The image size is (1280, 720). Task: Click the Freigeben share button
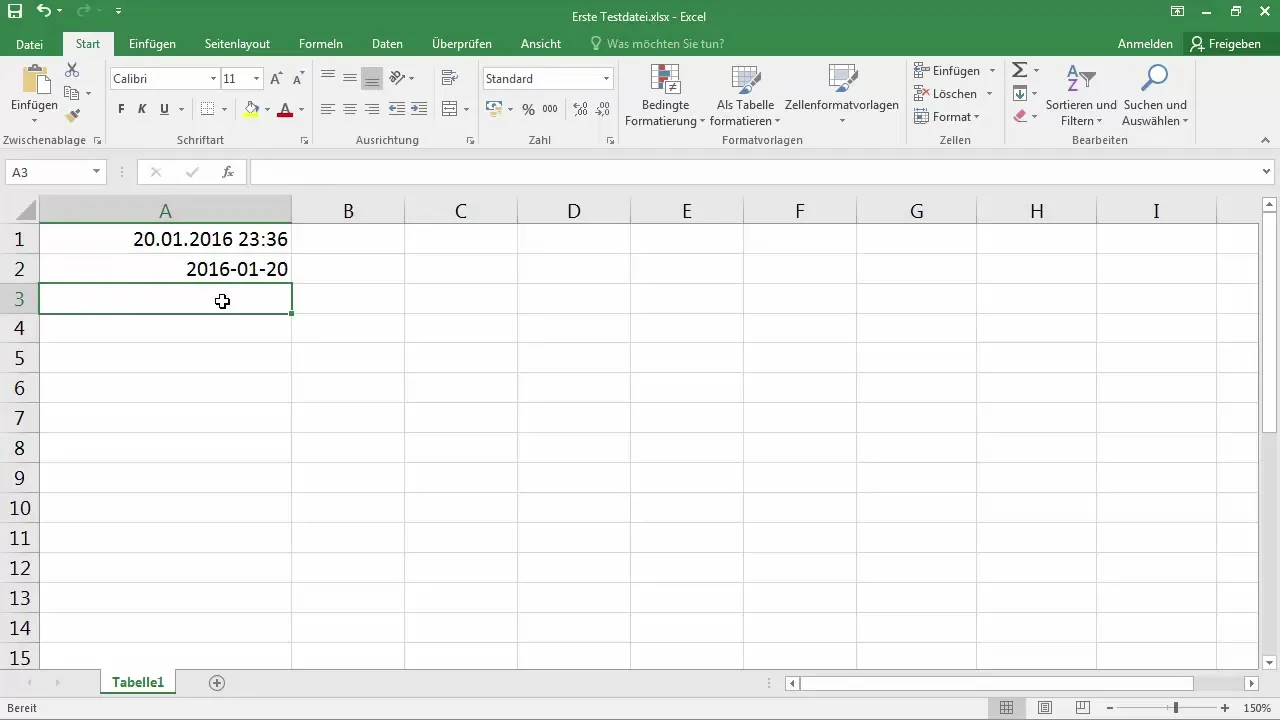click(x=1225, y=44)
